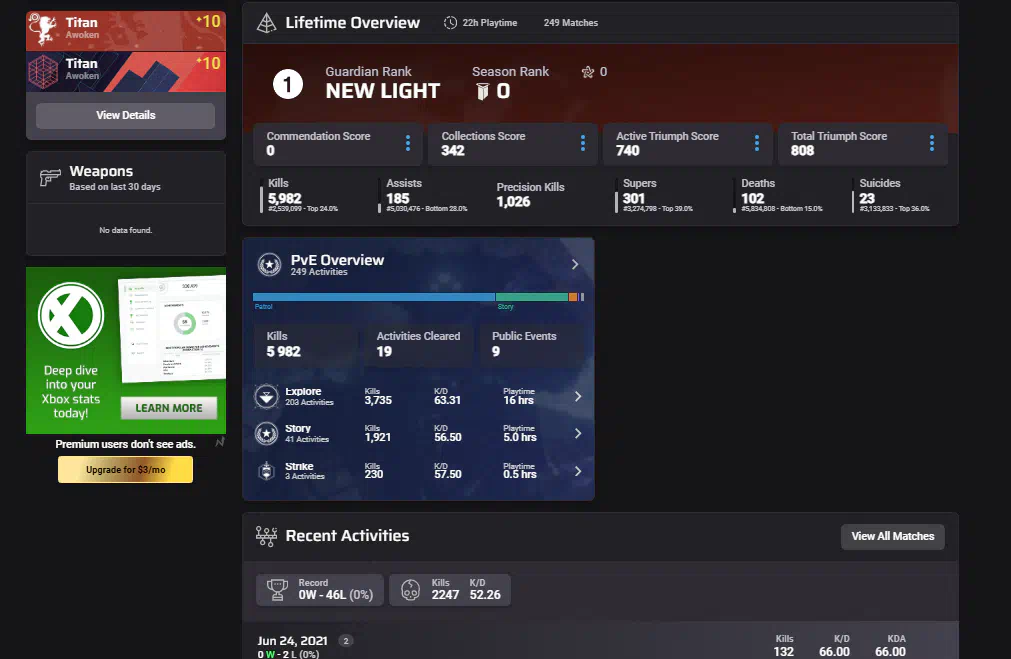
Task: Expand the PvE Overview panel arrow
Action: 575,265
